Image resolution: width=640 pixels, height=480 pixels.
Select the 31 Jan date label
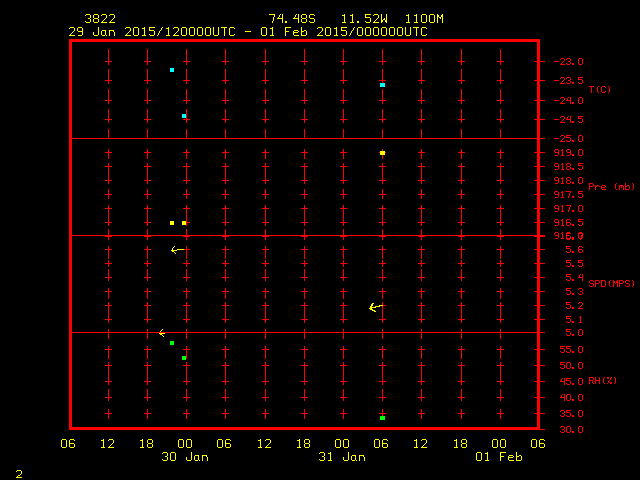[x=342, y=457]
